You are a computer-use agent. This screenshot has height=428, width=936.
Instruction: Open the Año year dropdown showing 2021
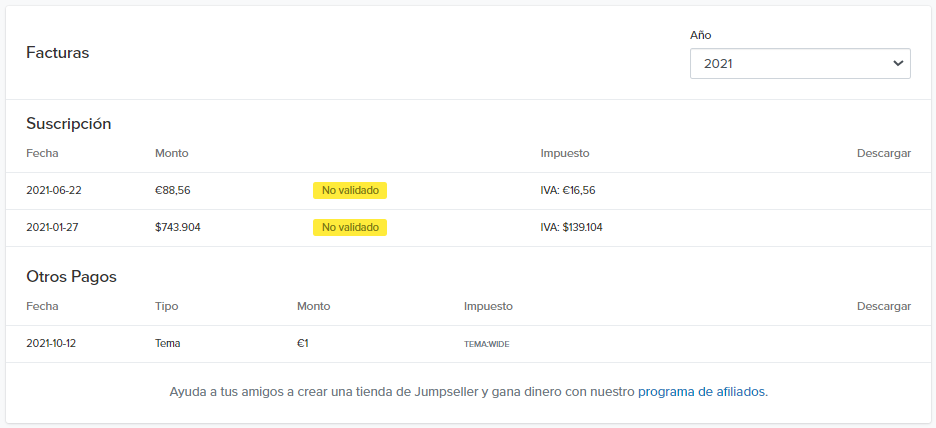(790, 63)
